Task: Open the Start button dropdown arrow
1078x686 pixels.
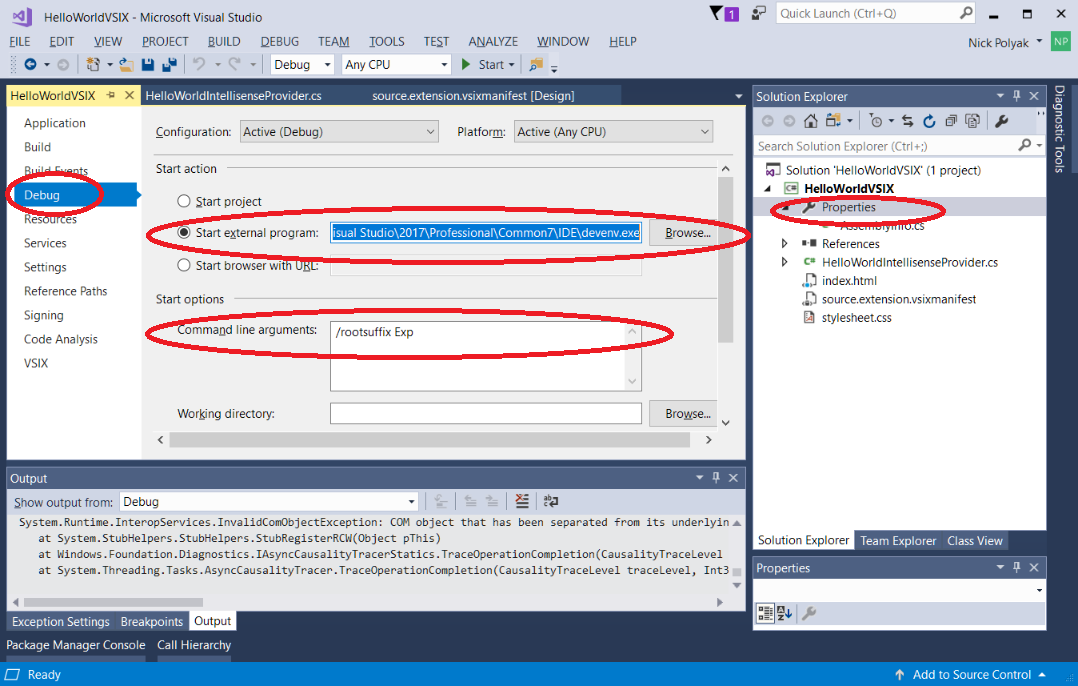Action: click(512, 65)
